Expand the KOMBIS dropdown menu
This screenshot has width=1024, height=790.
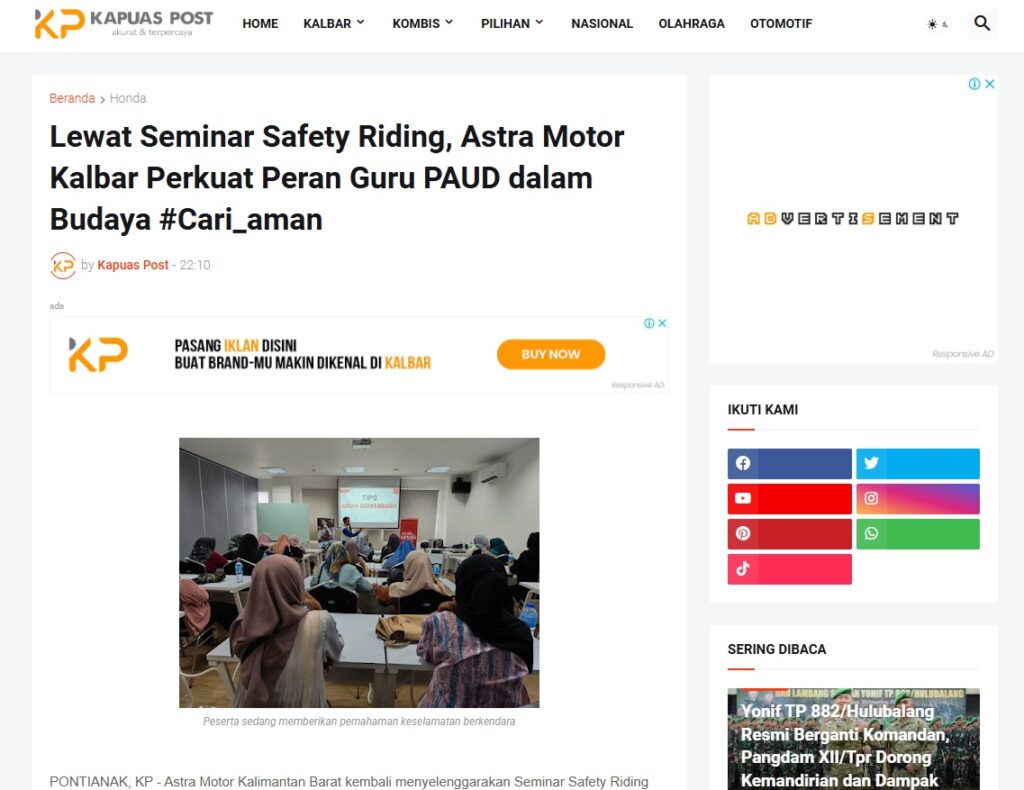[x=423, y=24]
